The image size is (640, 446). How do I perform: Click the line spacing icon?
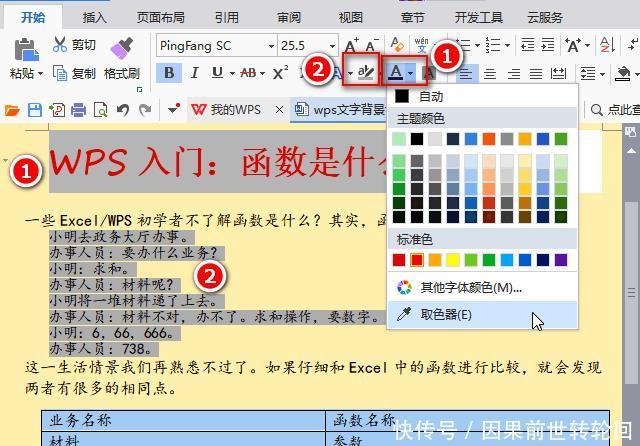(588, 74)
